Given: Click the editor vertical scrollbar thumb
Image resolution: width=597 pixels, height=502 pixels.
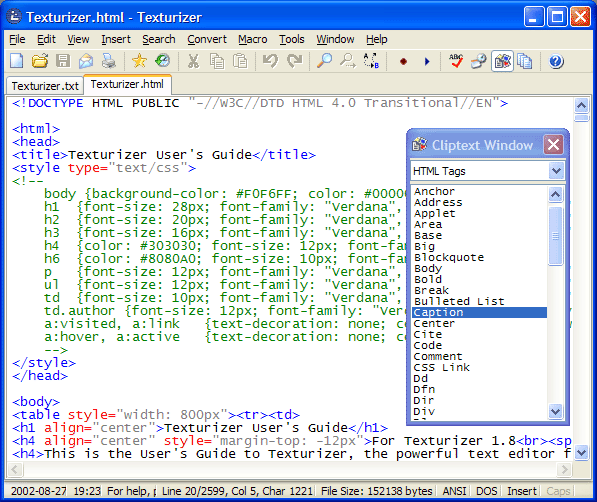Looking at the screenshot, I should [581, 118].
